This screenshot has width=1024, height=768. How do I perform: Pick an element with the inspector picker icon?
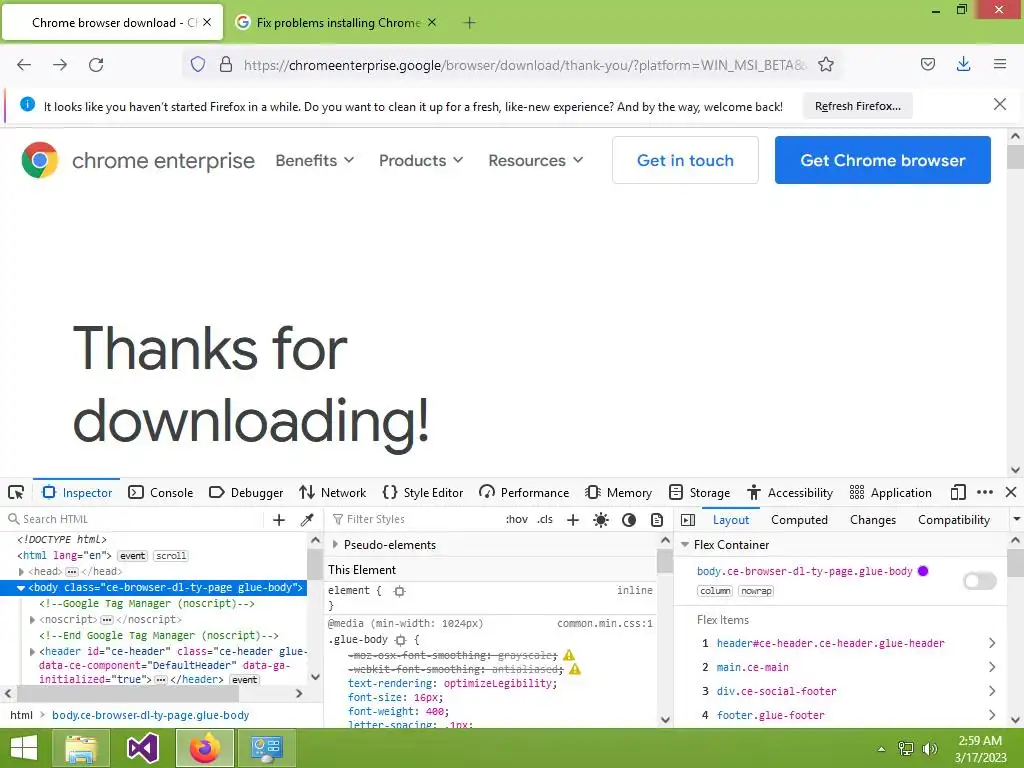[16, 492]
